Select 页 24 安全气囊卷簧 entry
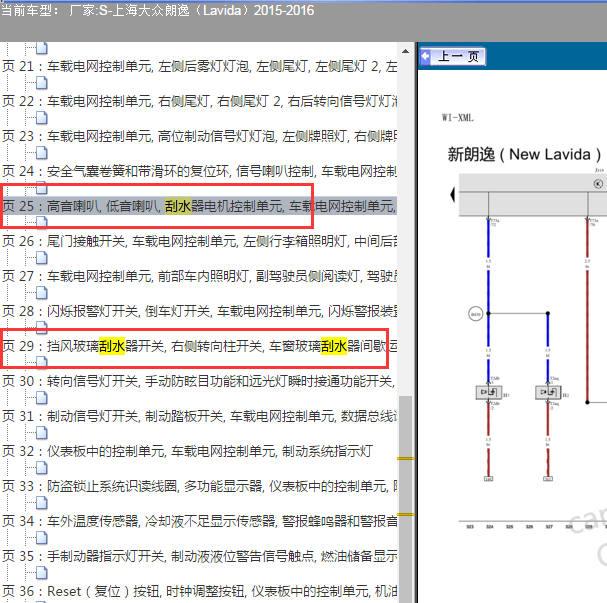 [x=199, y=171]
